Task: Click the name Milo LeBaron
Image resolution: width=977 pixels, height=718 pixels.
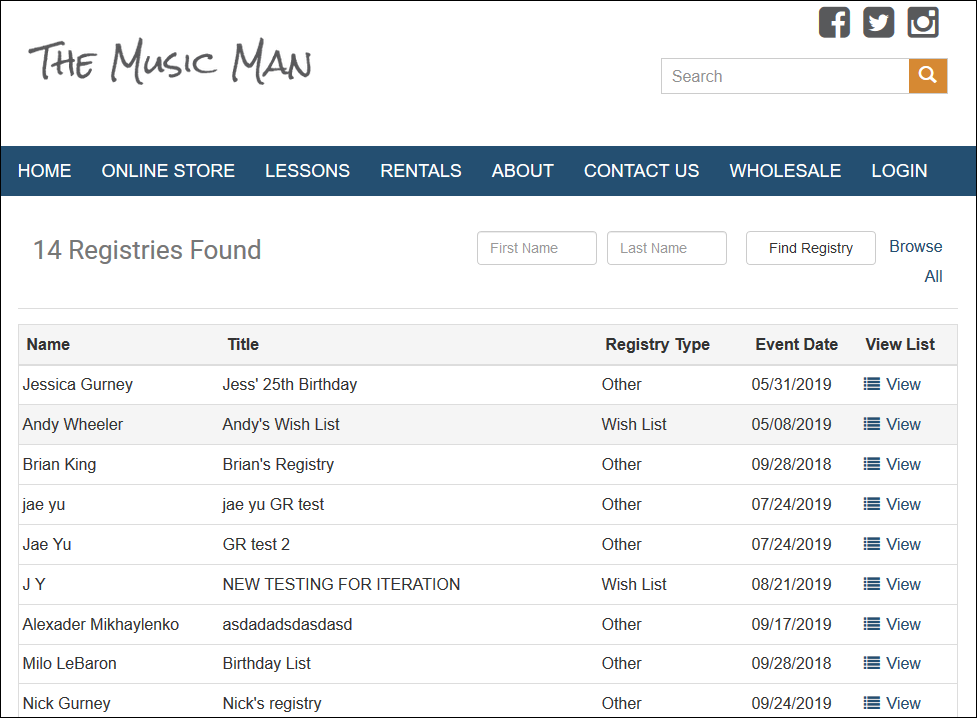Action: (x=69, y=663)
